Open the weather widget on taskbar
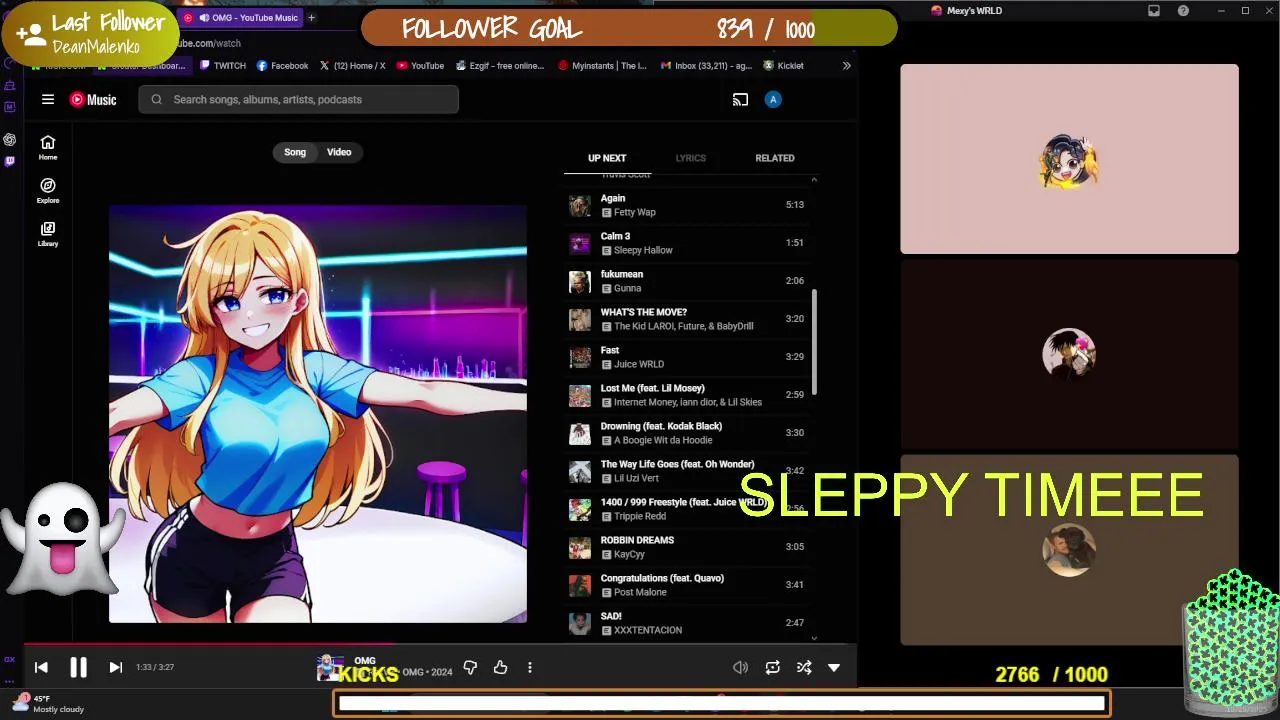This screenshot has width=1280, height=720. [x=48, y=704]
